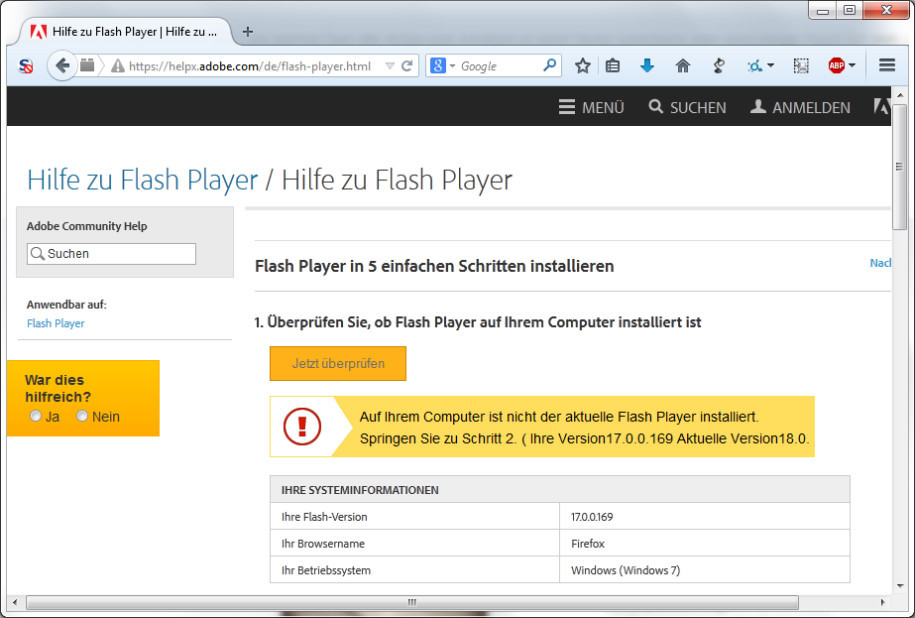915x618 pixels.
Task: Click the Ihre Flash-Version row label
Action: click(324, 517)
